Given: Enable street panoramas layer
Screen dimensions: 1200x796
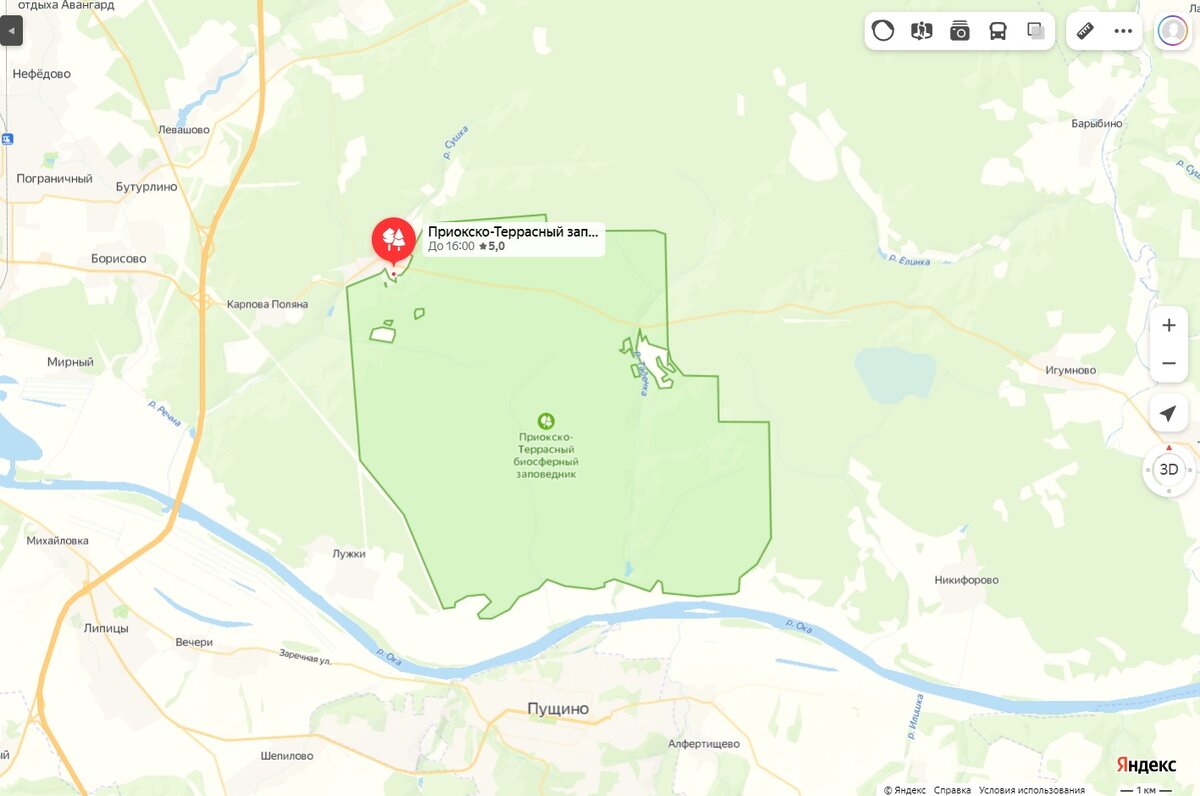Looking at the screenshot, I should tap(921, 31).
